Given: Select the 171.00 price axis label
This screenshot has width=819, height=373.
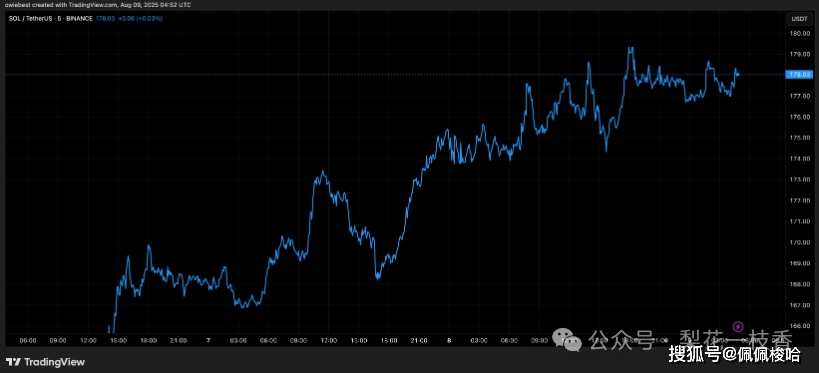Looking at the screenshot, I should [800, 222].
